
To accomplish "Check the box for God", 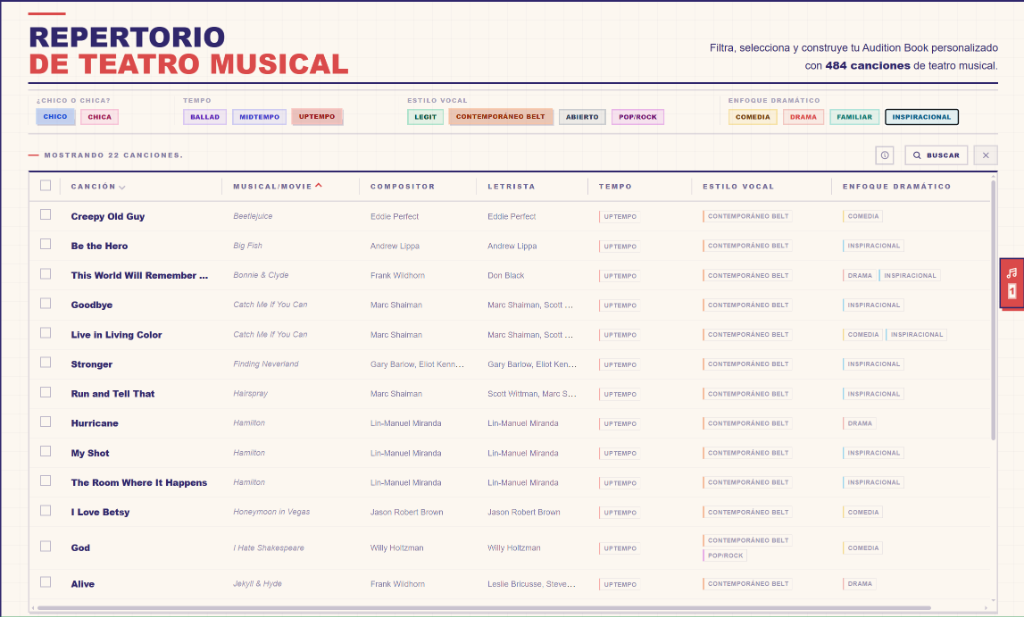I will 45,546.
